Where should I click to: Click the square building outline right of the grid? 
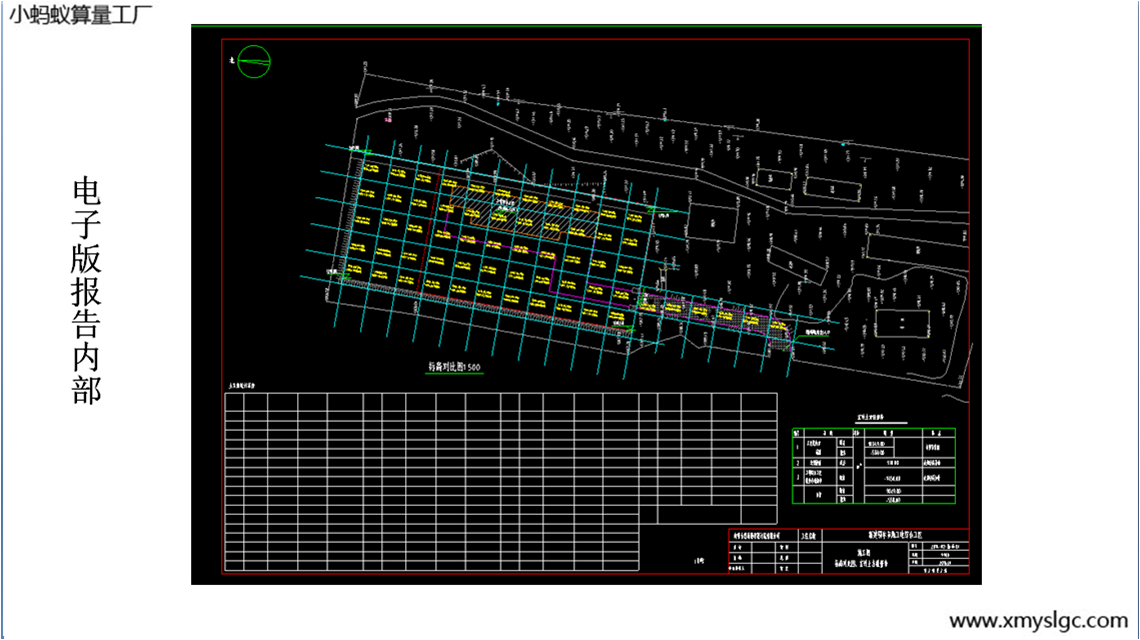712,221
